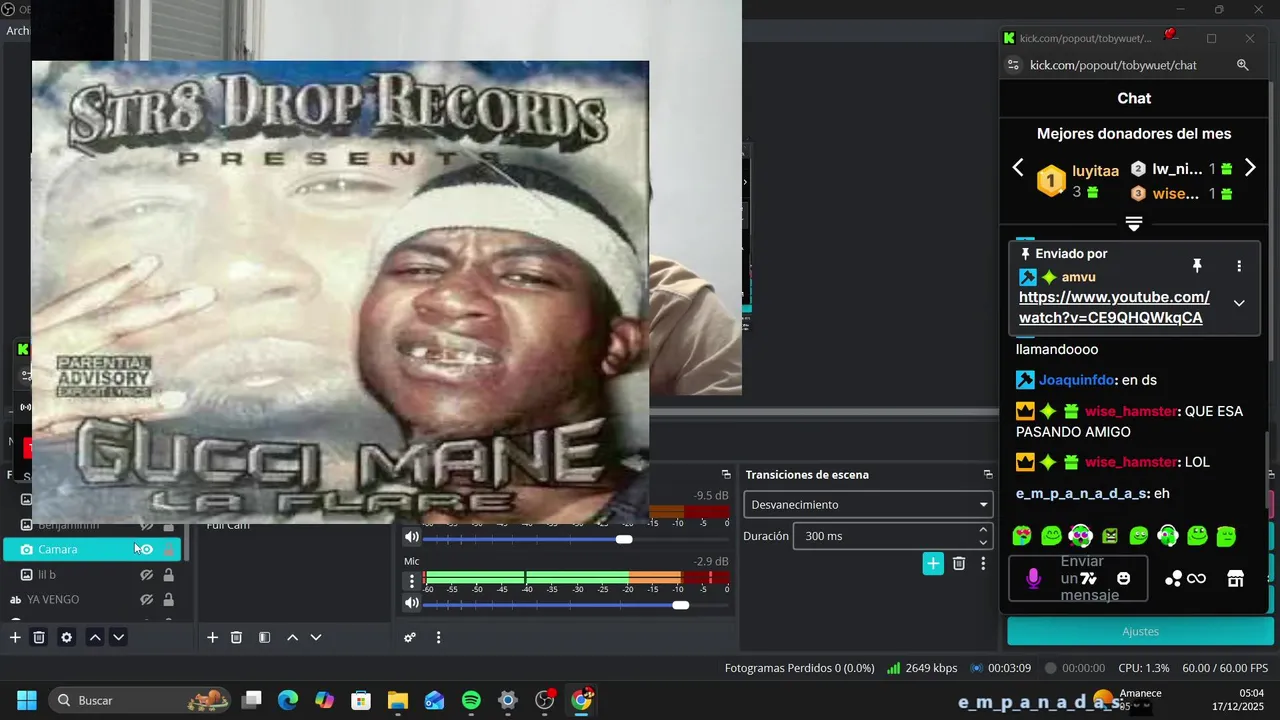Image resolution: width=1280 pixels, height=720 pixels.
Task: Remove the transition with the trash icon
Action: pyautogui.click(x=959, y=564)
